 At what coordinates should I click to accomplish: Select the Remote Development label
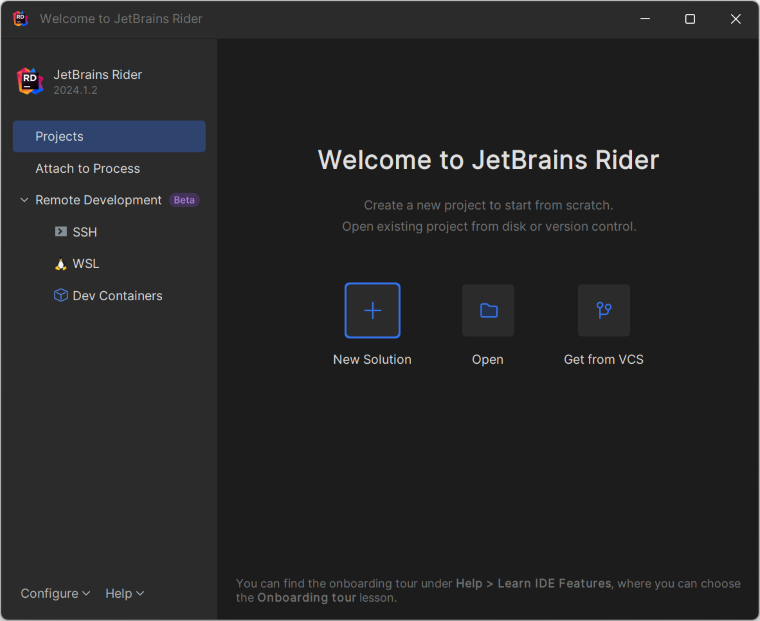98,200
